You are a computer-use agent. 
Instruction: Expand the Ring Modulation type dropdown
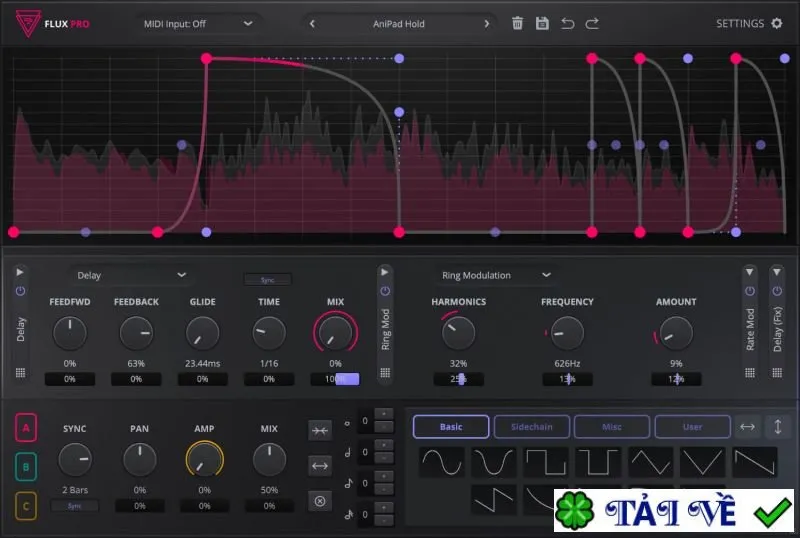coord(495,275)
